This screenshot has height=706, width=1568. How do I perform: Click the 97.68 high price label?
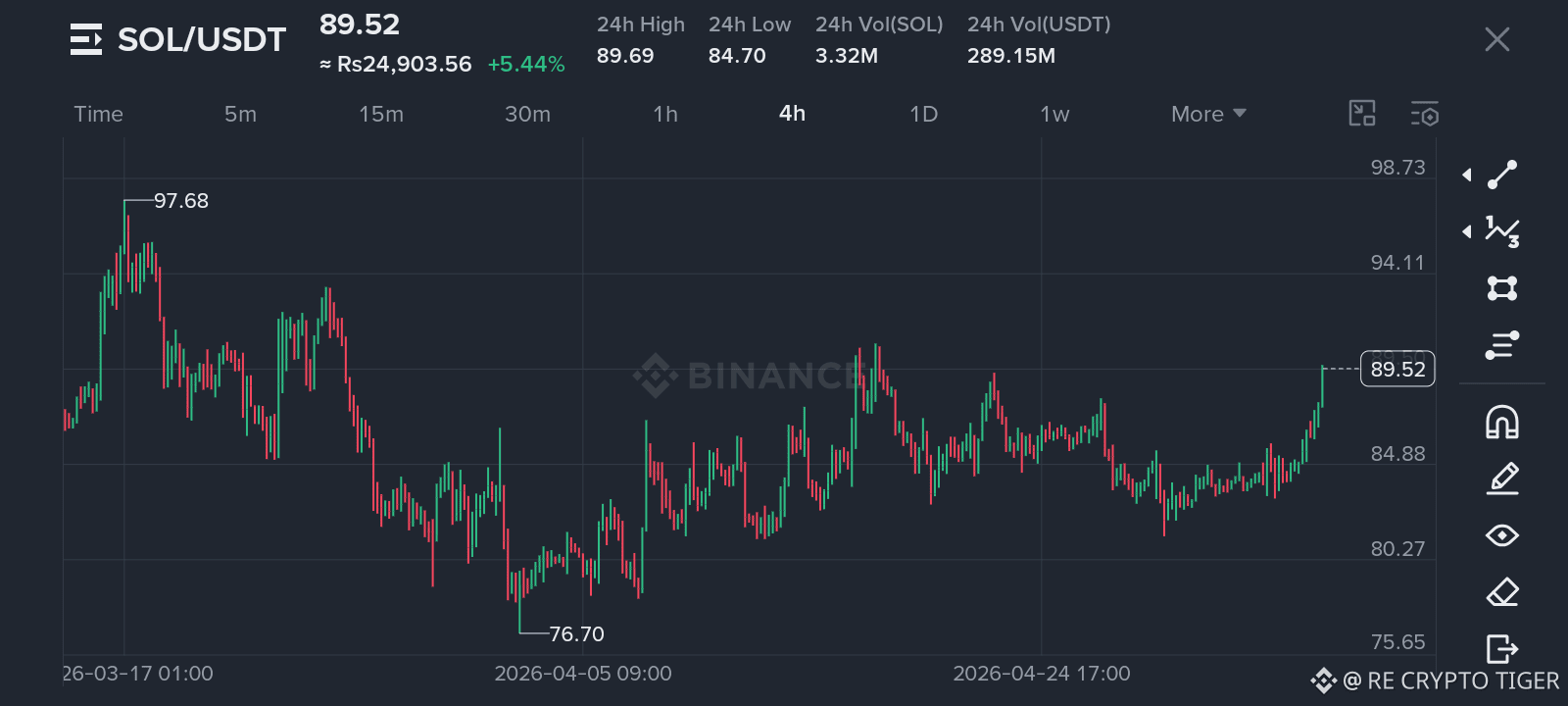(181, 201)
